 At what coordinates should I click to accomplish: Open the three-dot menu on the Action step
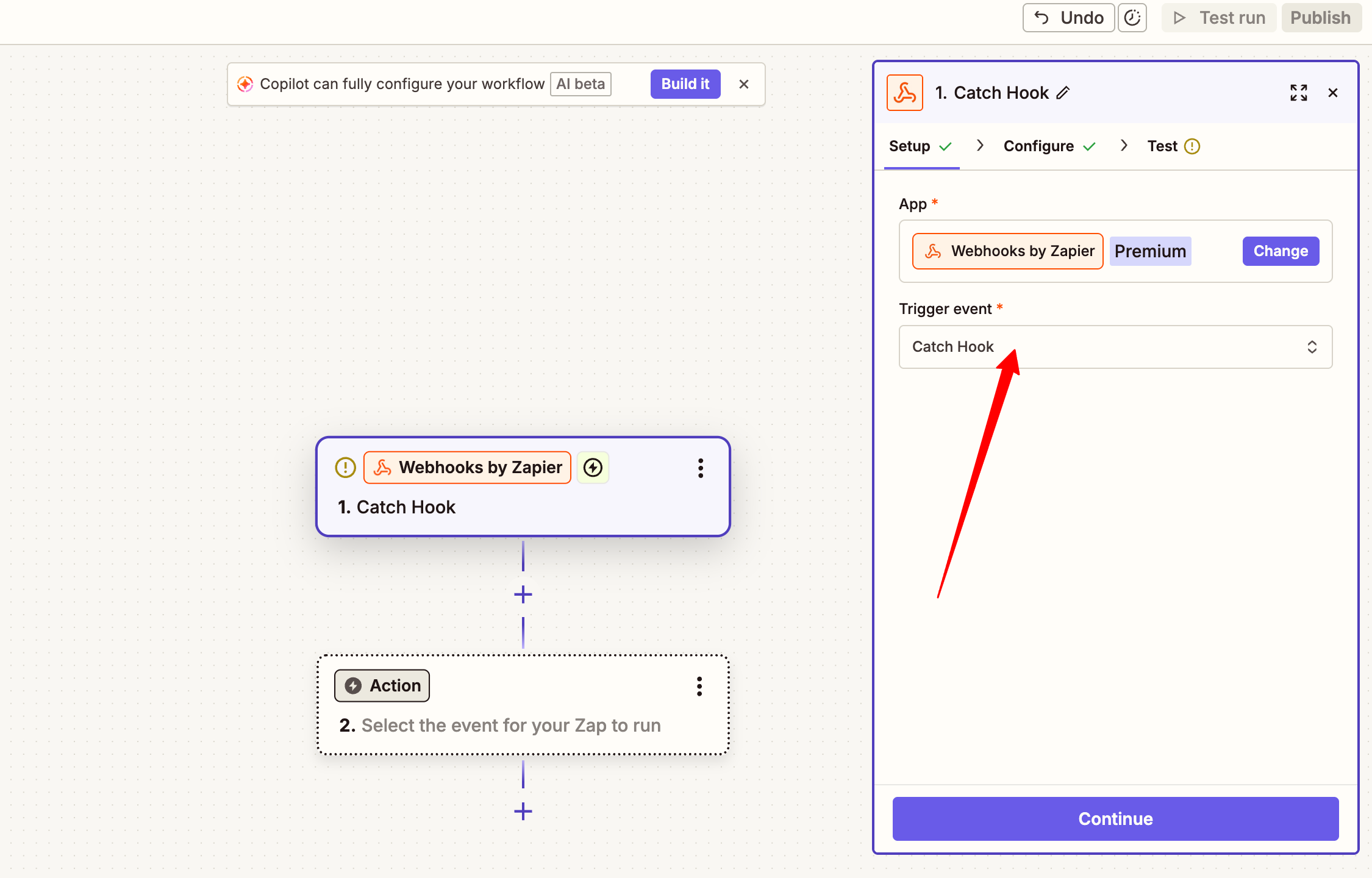699,687
